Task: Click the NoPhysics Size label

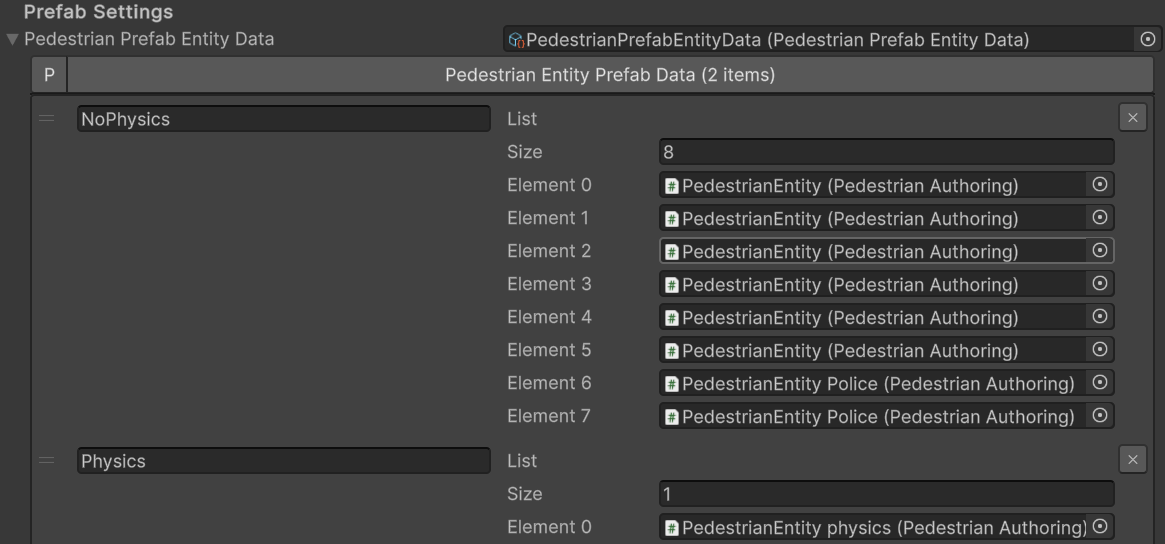Action: [525, 152]
